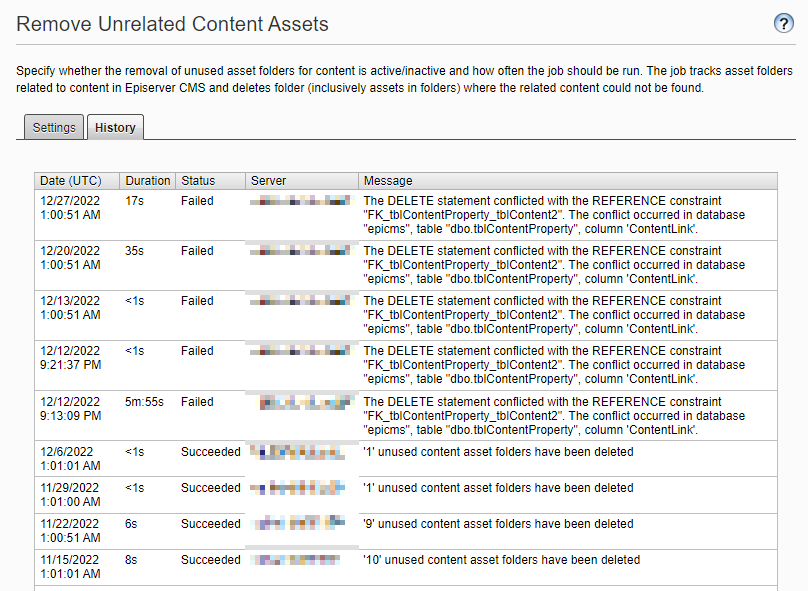The height and width of the screenshot is (591, 808).
Task: Click the Failed status for 12/13/2022
Action: [x=197, y=301]
